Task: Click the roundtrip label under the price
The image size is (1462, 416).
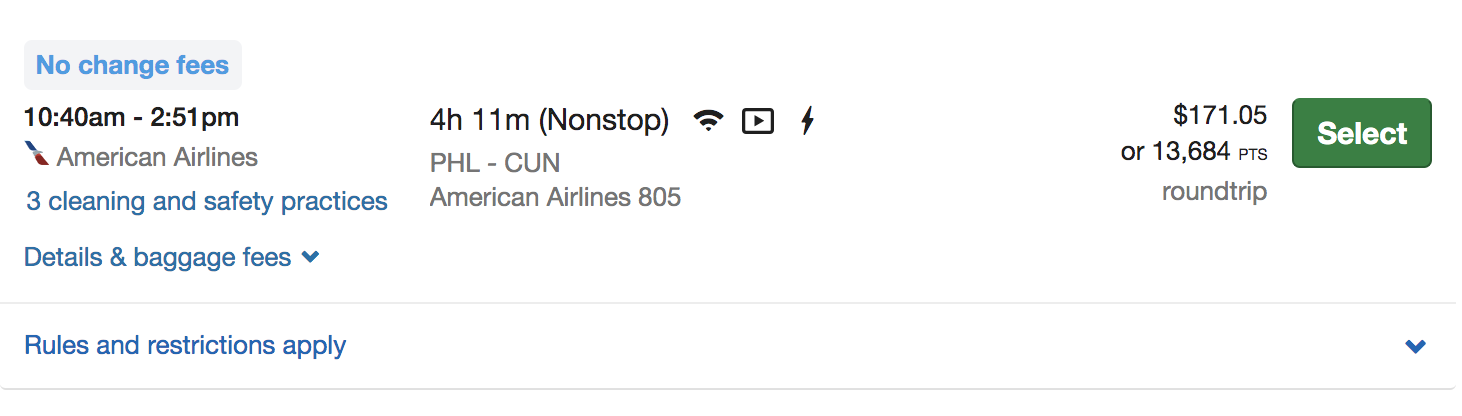Action: (x=1214, y=191)
